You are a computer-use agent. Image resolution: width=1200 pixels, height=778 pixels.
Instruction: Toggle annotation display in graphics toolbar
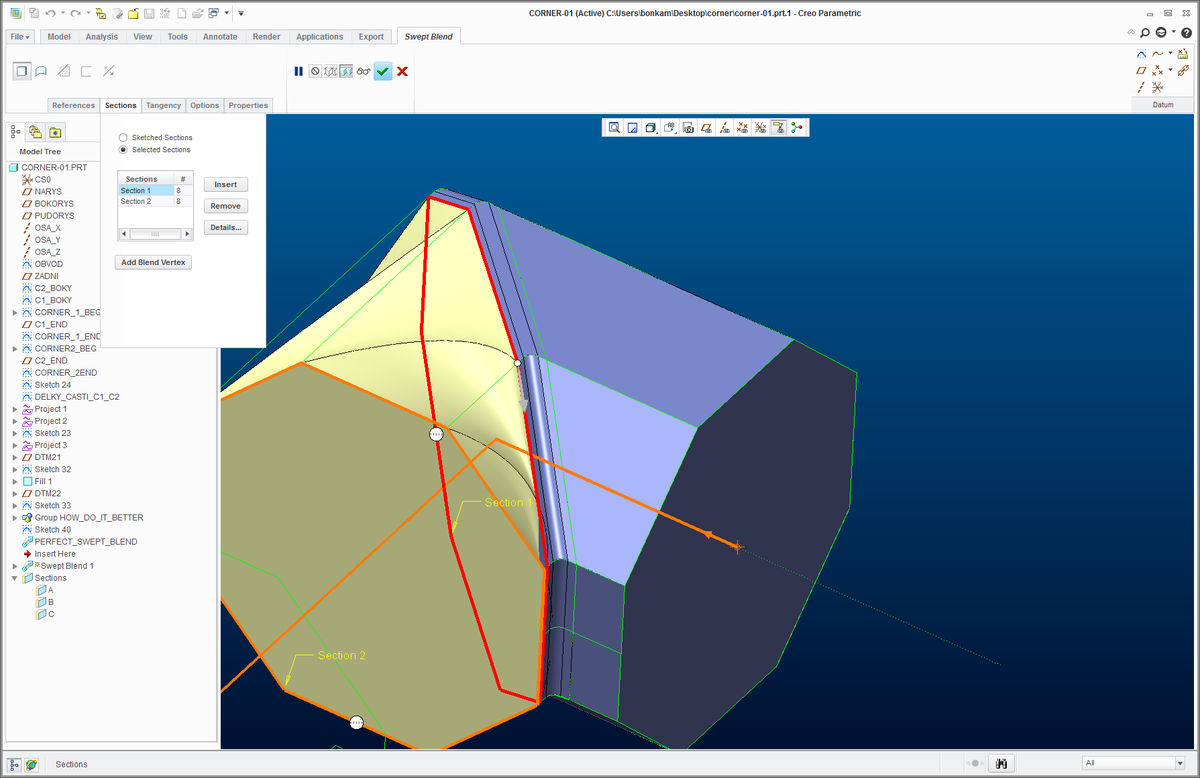778,127
